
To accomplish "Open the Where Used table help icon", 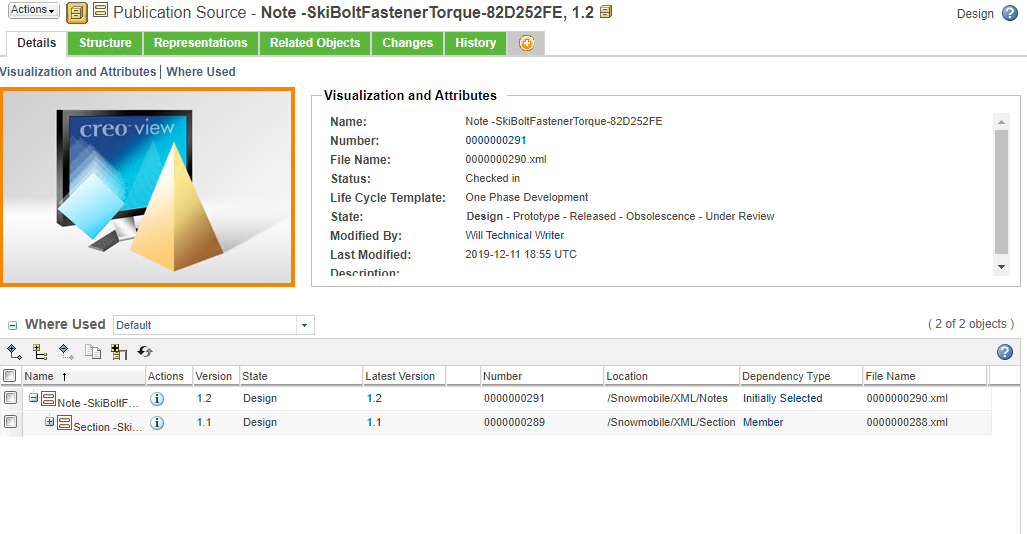I will pyautogui.click(x=1005, y=352).
